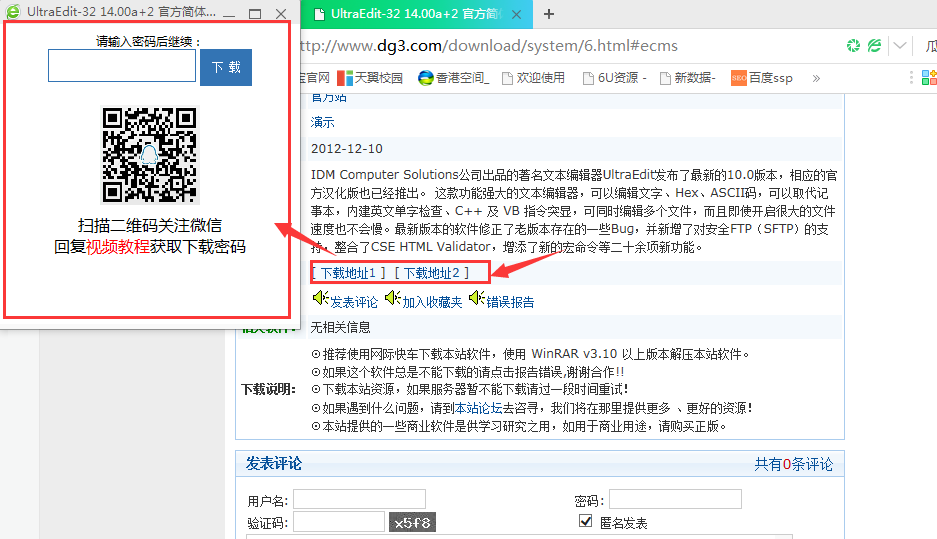
Task: Click the password input field in popup
Action: (122, 66)
